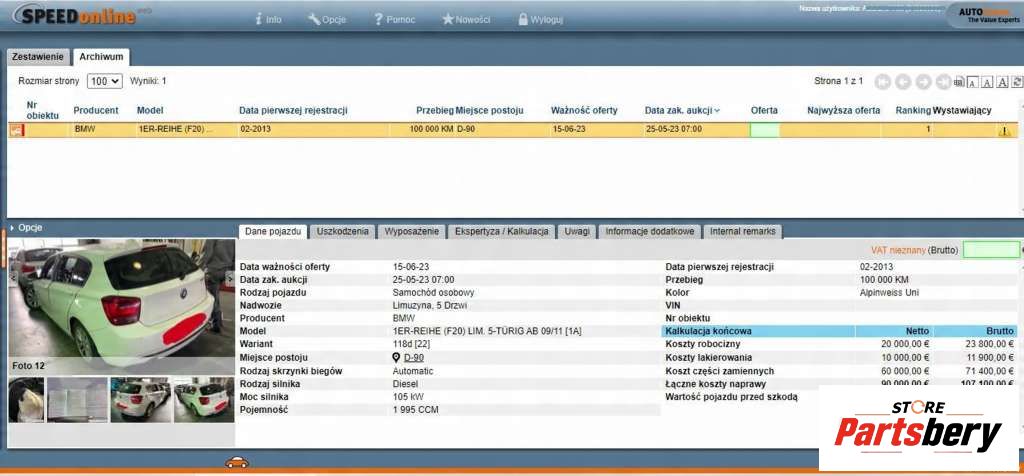Go to first results page
The height and width of the screenshot is (476, 1024).
883,82
